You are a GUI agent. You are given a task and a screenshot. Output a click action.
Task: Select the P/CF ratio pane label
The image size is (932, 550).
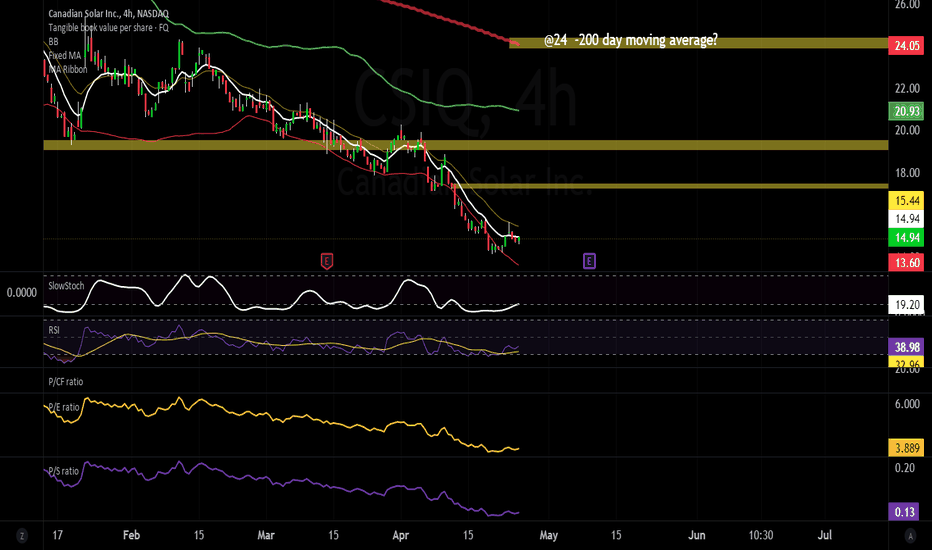click(x=65, y=382)
